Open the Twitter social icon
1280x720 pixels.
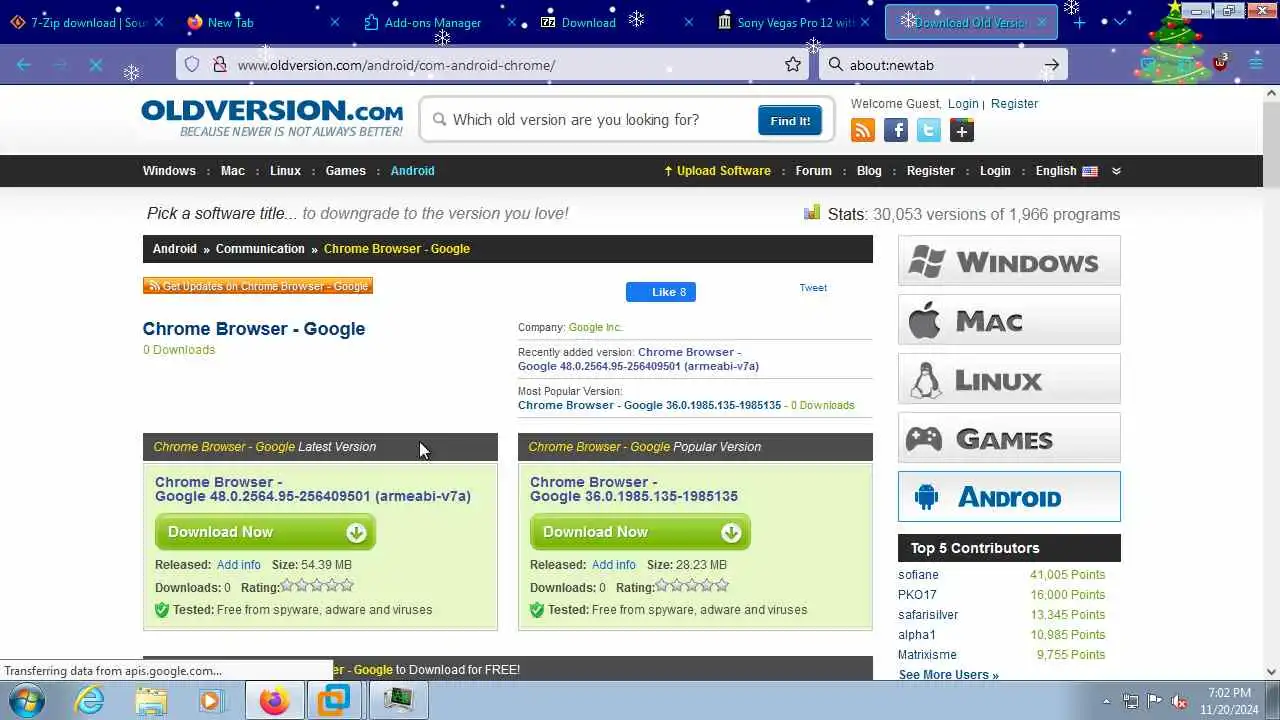coord(929,130)
